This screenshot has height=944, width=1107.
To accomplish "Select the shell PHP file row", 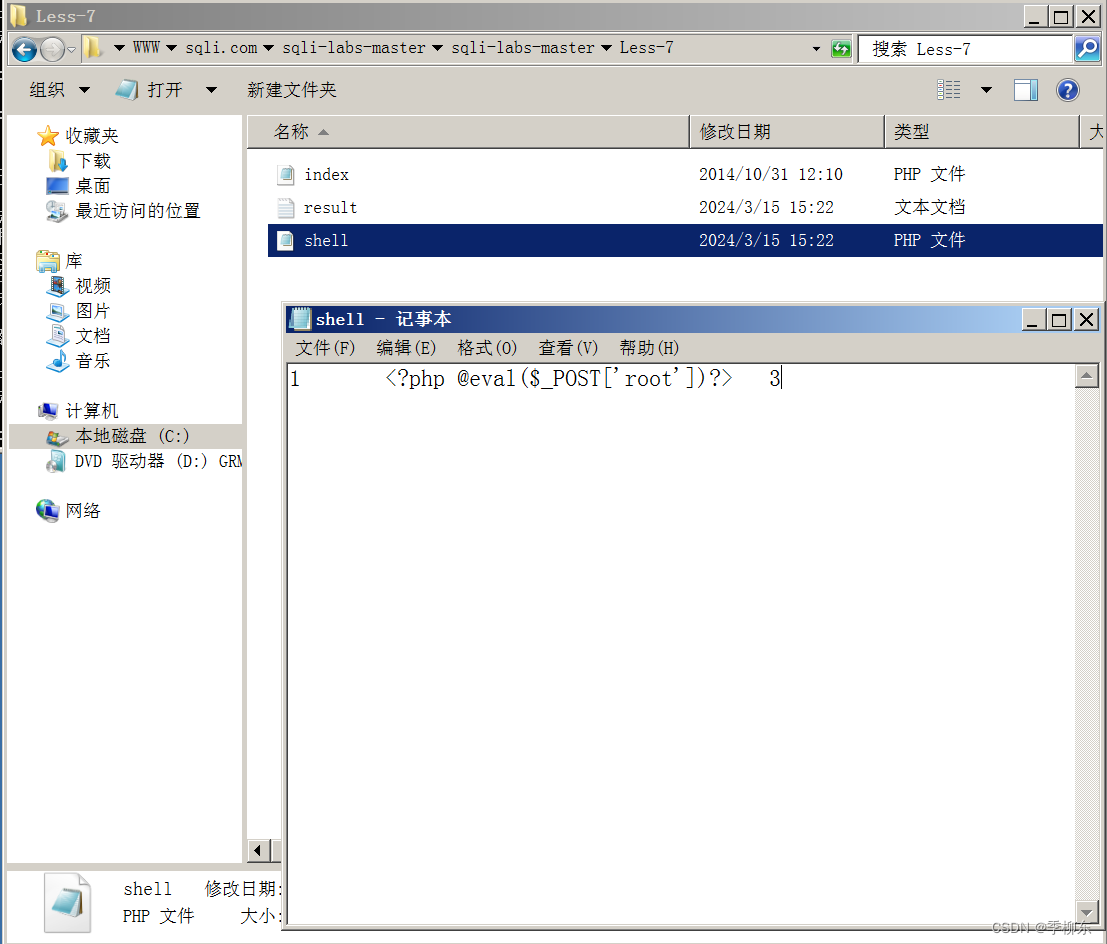I will [x=685, y=241].
